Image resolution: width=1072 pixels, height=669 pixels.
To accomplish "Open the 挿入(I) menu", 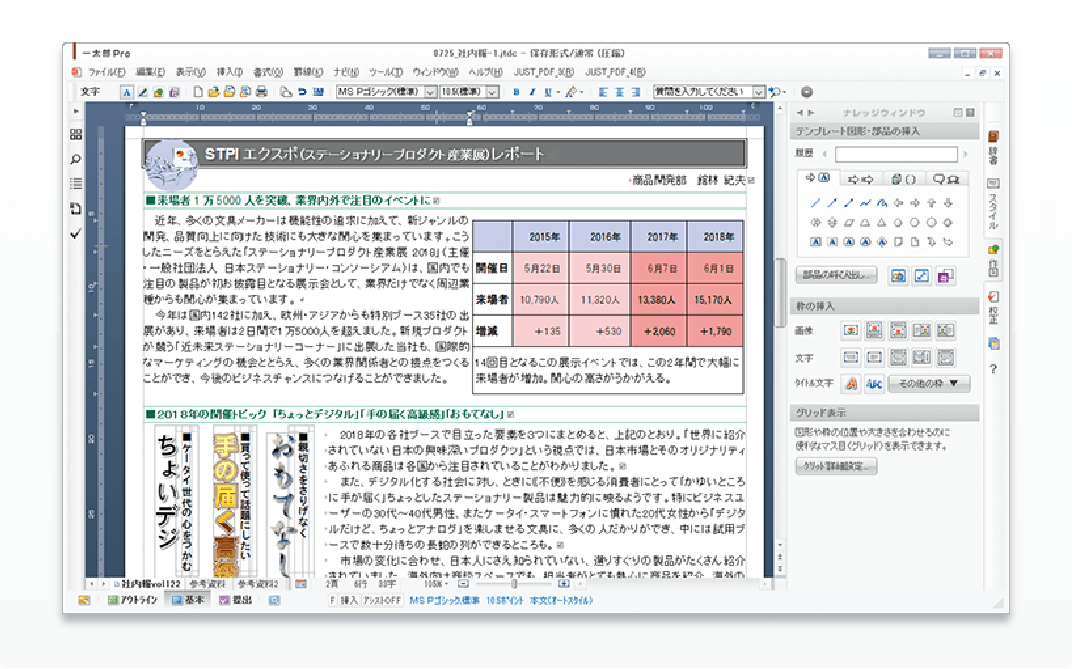I will pos(229,72).
